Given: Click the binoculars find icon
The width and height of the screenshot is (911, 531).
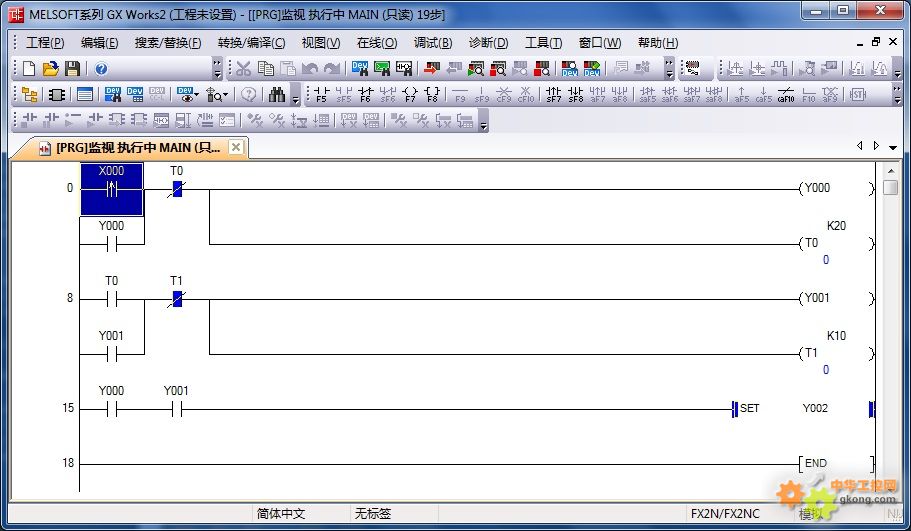Looking at the screenshot, I should tap(277, 94).
